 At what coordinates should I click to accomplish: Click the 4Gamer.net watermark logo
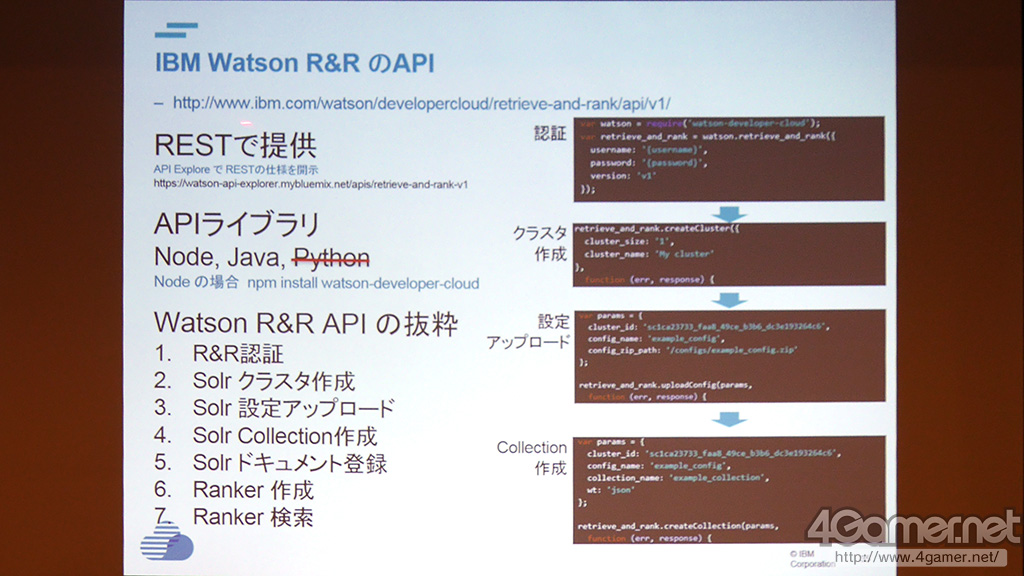click(x=913, y=528)
